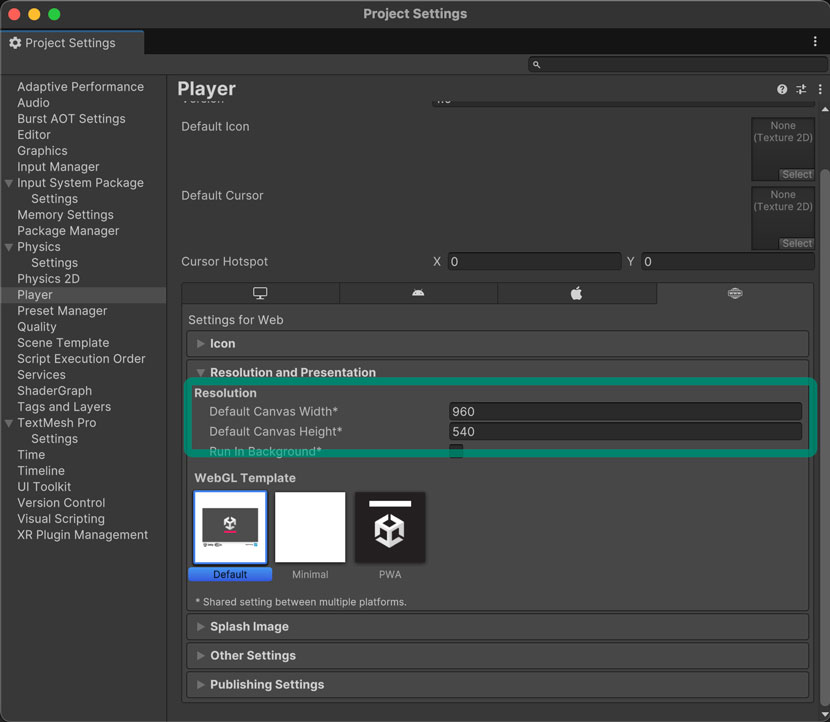
Task: Click the Project Settings window tab
Action: tap(73, 43)
